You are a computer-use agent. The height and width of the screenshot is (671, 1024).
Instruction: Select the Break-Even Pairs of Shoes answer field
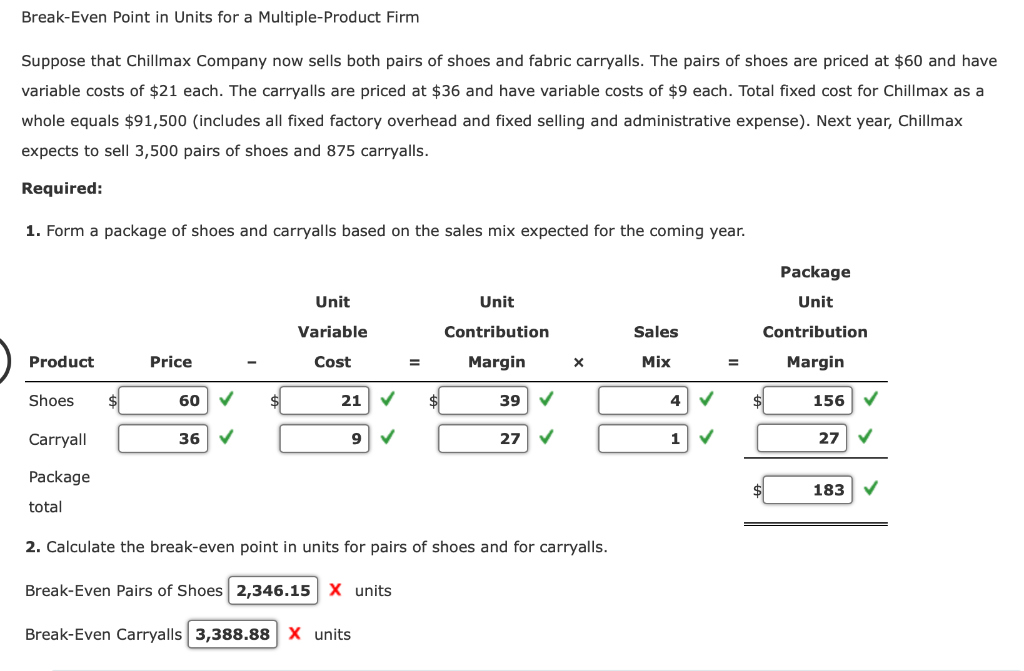coord(273,590)
